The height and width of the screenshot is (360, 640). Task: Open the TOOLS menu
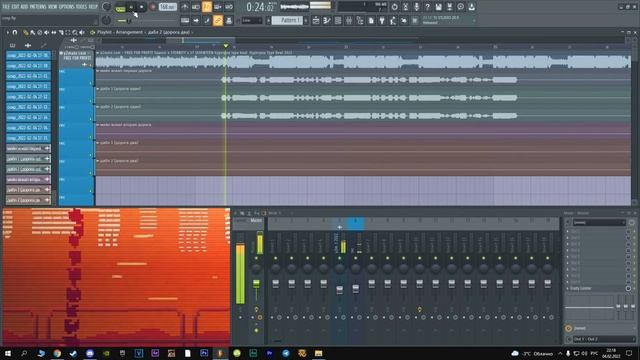81,7
